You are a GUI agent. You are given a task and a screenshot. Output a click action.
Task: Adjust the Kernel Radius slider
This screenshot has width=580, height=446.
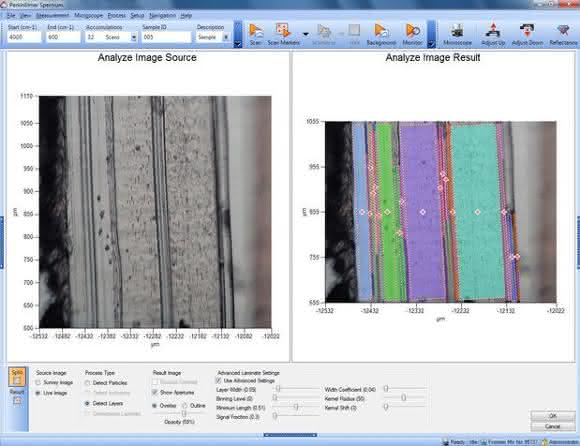coord(404,398)
